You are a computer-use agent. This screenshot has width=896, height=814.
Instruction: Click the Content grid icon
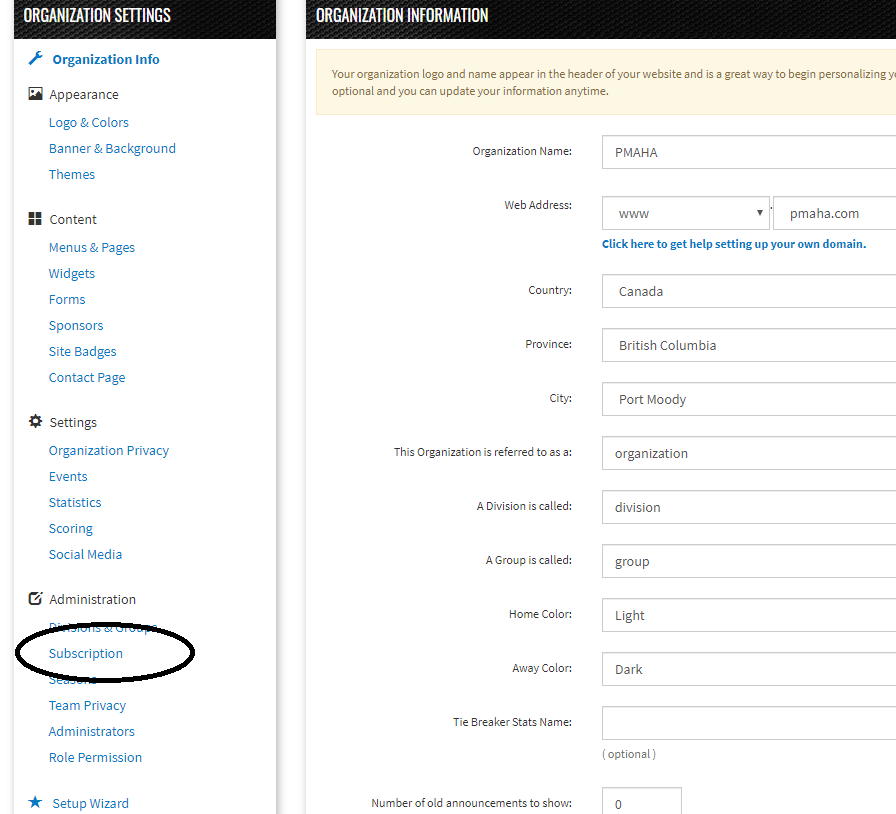click(33, 219)
